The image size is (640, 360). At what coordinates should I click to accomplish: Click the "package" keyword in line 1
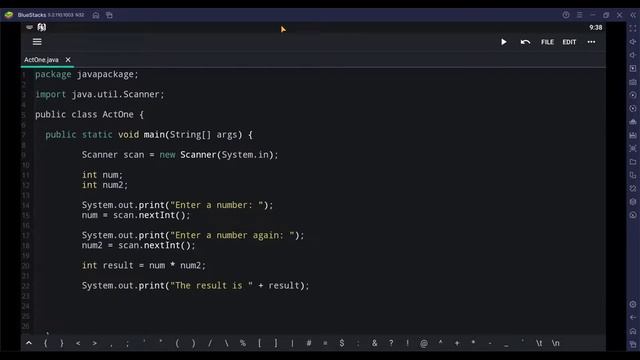pos(53,74)
